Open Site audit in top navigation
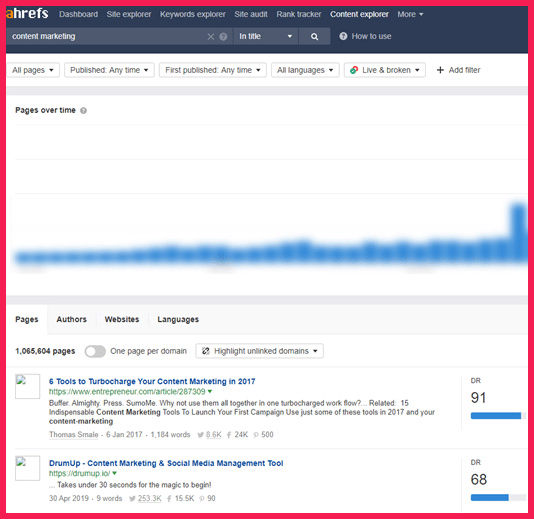The image size is (534, 519). click(x=251, y=14)
